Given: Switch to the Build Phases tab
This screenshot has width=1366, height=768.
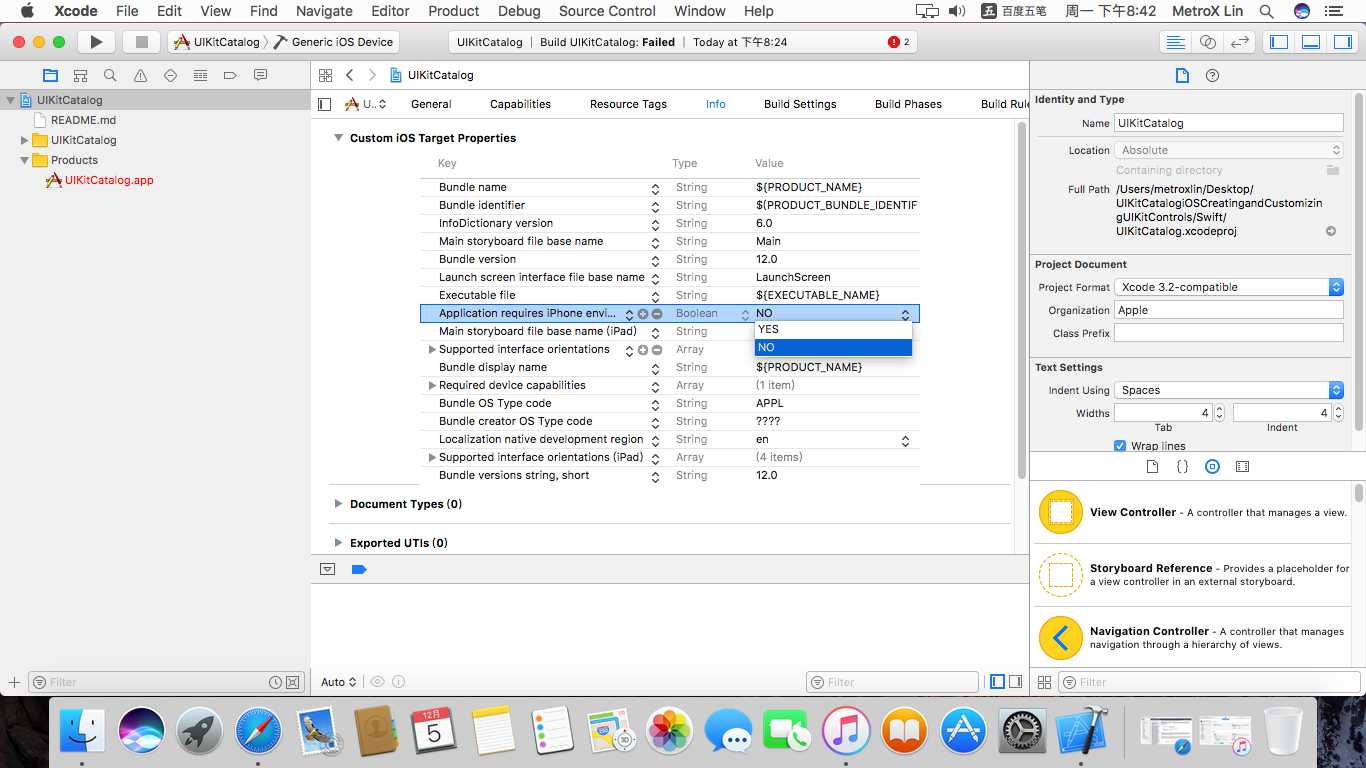Looking at the screenshot, I should pyautogui.click(x=908, y=104).
